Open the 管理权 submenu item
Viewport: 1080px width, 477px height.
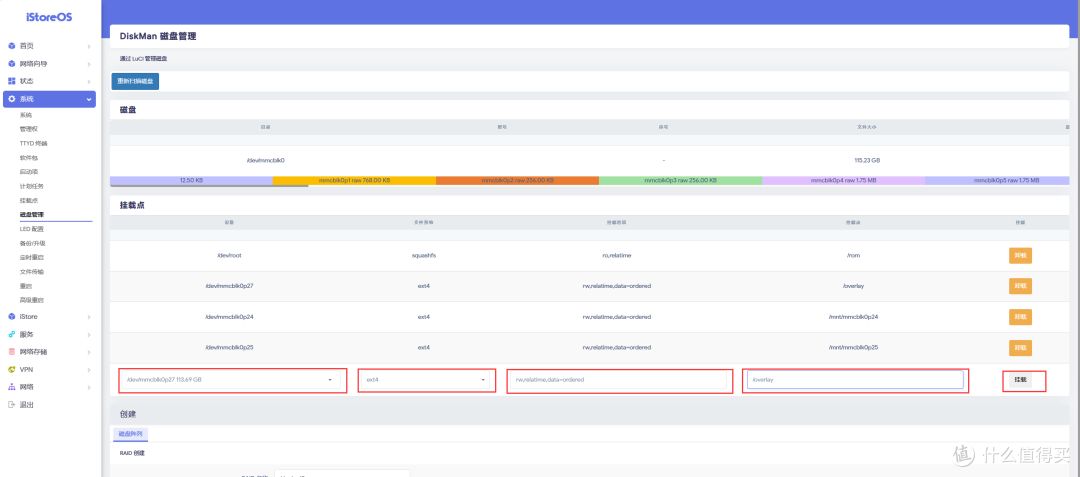click(x=29, y=129)
